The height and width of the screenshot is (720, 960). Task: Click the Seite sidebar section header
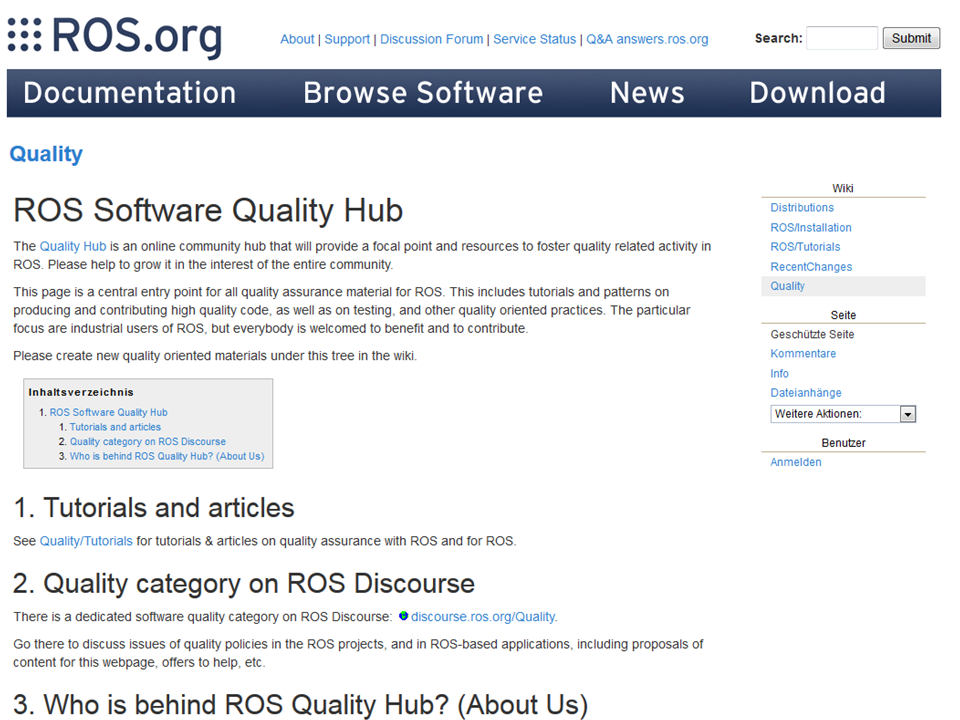point(843,315)
